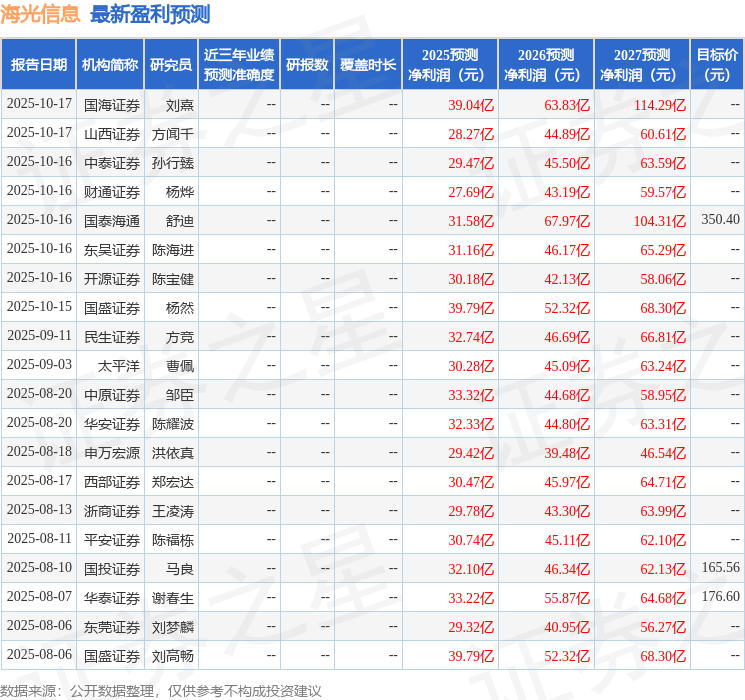Select 东吴证券 institution cell

[x=112, y=250]
